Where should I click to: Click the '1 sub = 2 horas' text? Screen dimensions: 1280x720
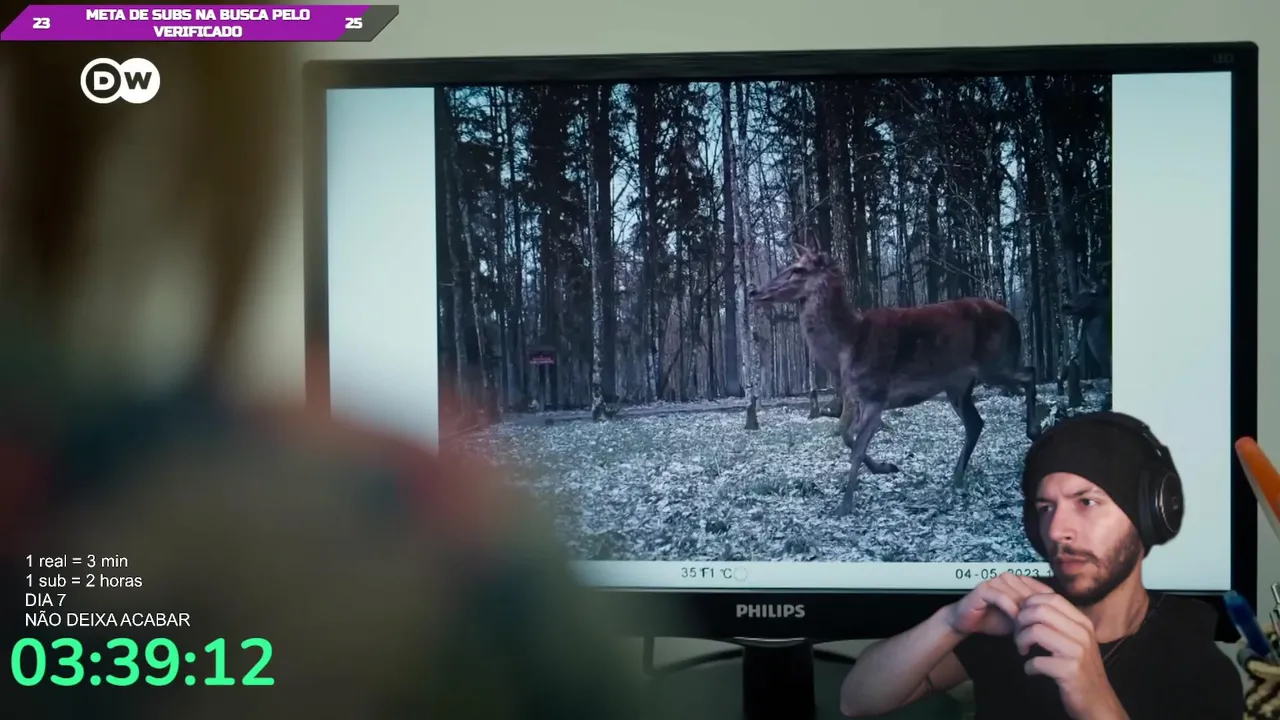(84, 581)
